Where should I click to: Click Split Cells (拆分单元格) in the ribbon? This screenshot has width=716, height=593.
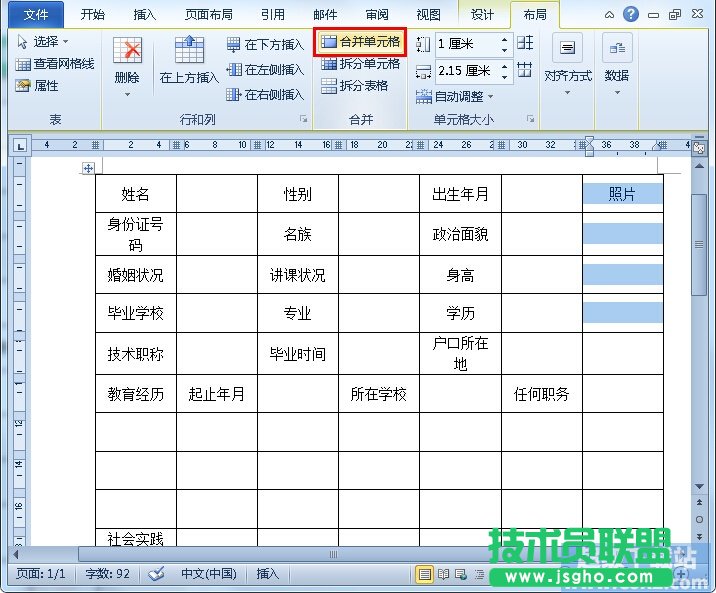[360, 64]
